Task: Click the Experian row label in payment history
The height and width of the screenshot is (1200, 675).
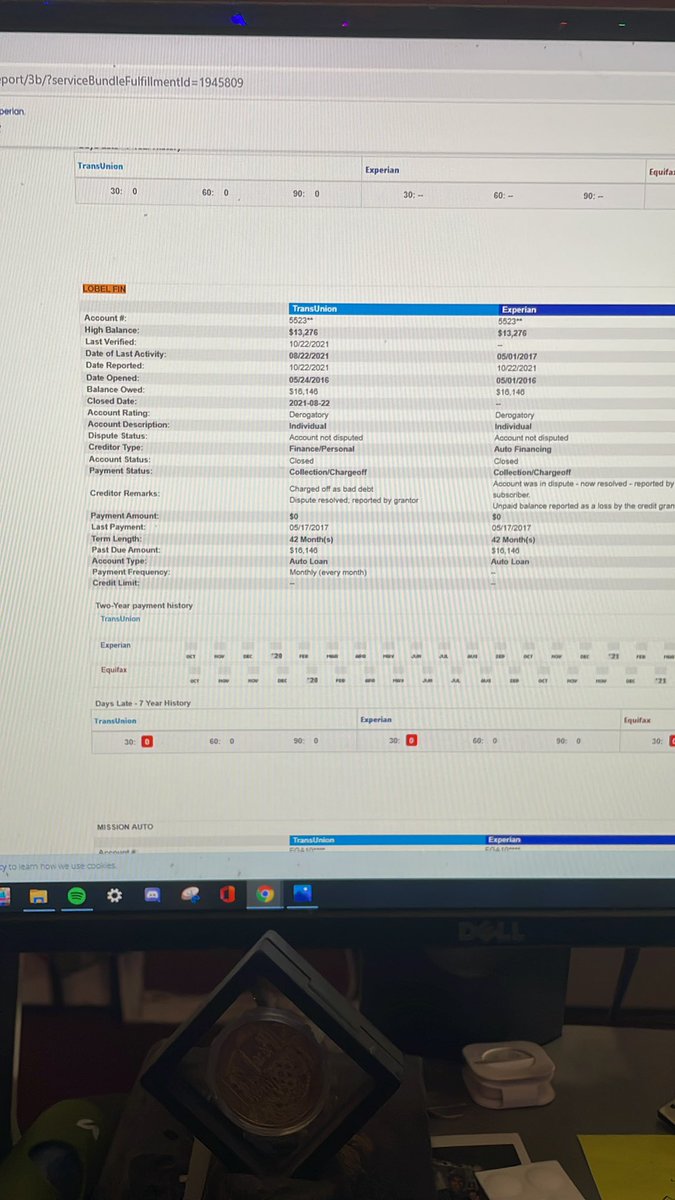Action: 115,644
